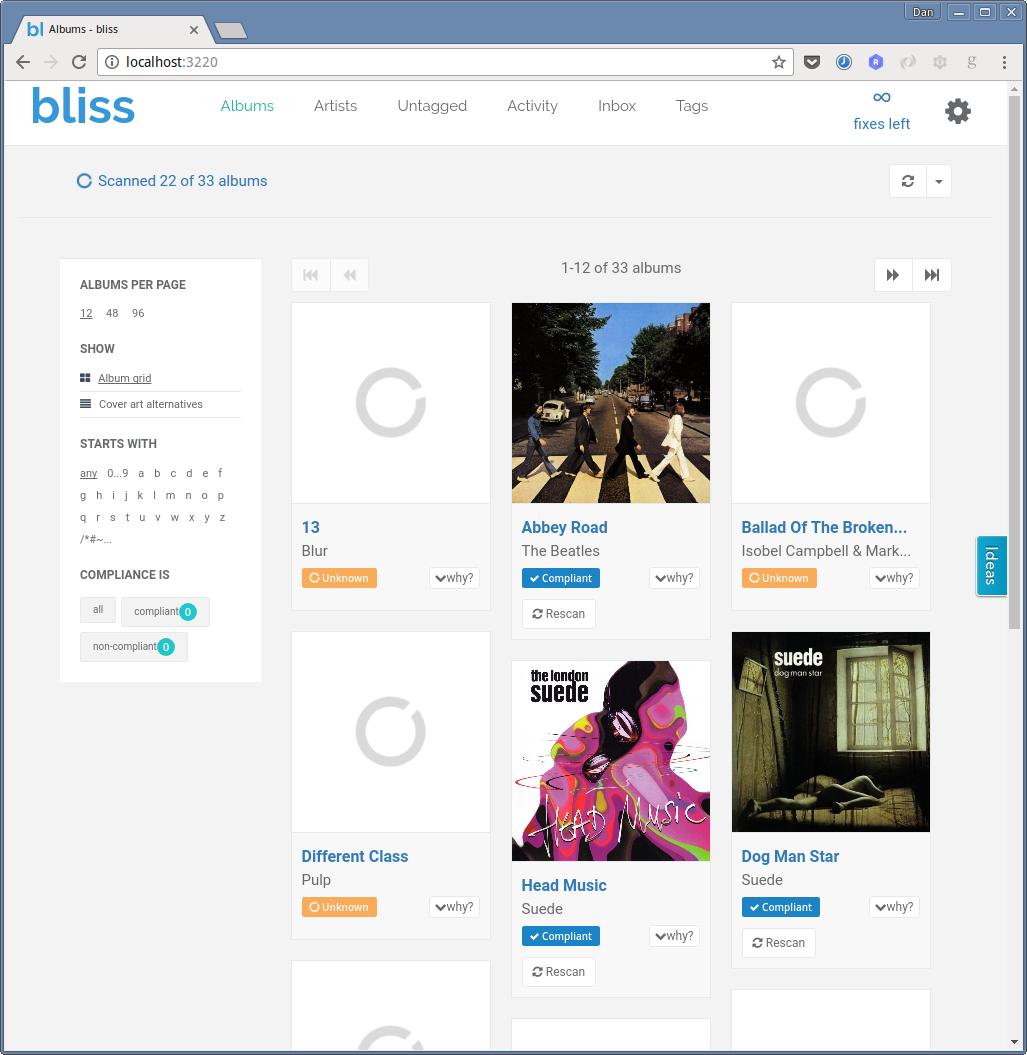The width and height of the screenshot is (1027, 1055).
Task: Click the purple R extension icon
Action: coord(876,63)
